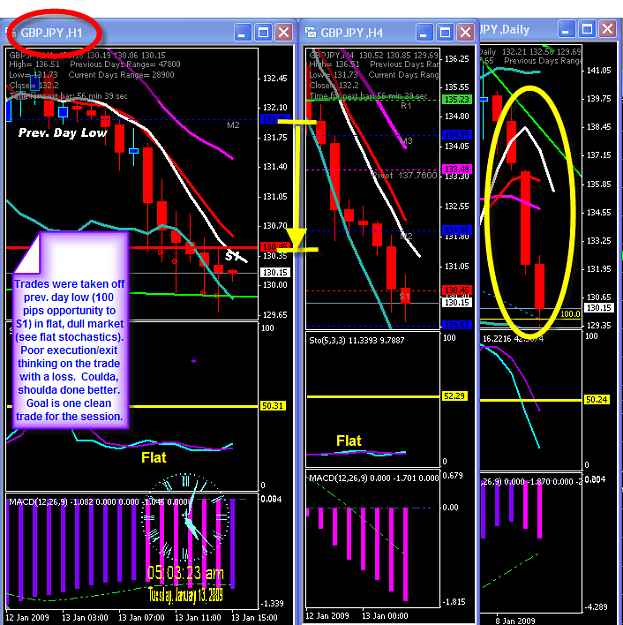Viewport: 623px width, 625px height.
Task: Close the GBPJPY,H4 chart window
Action: click(x=465, y=33)
